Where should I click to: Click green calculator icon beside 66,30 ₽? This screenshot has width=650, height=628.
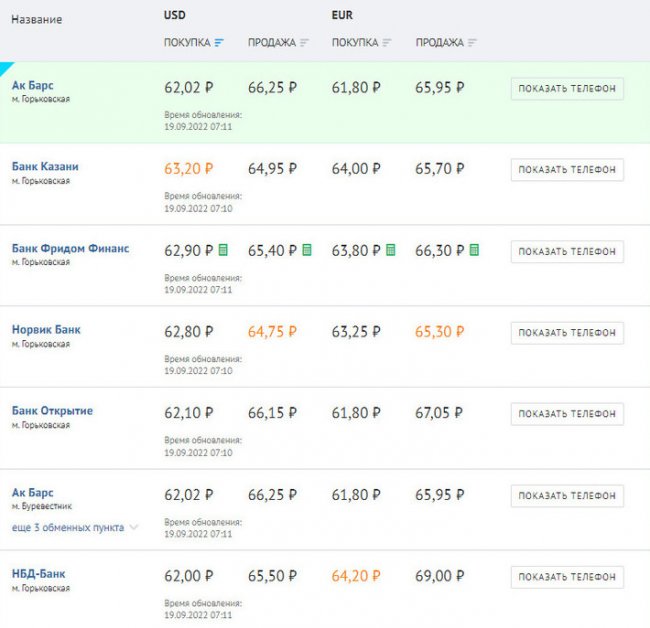tap(474, 249)
